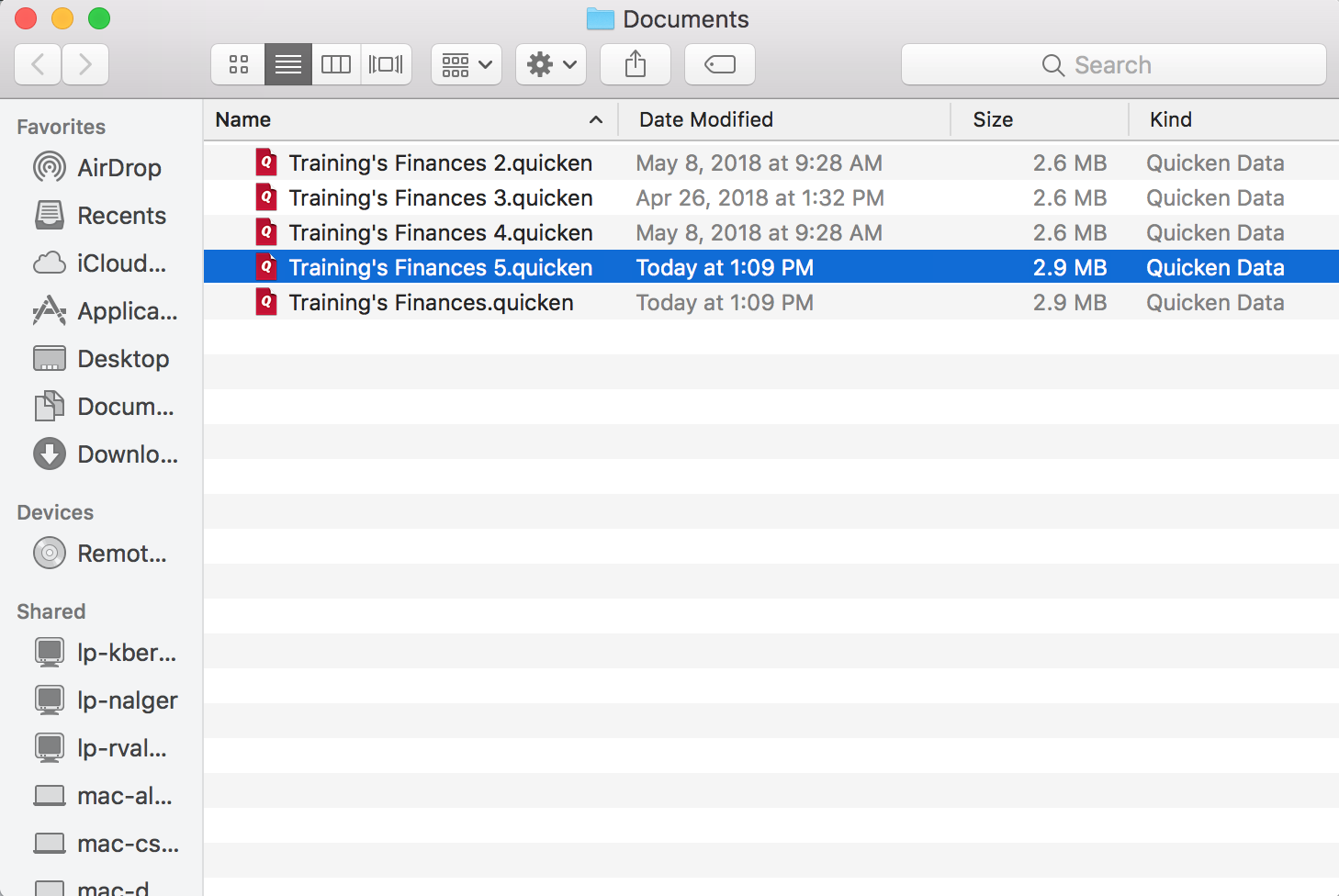
Task: Select list view mode button
Action: pyautogui.click(x=288, y=64)
